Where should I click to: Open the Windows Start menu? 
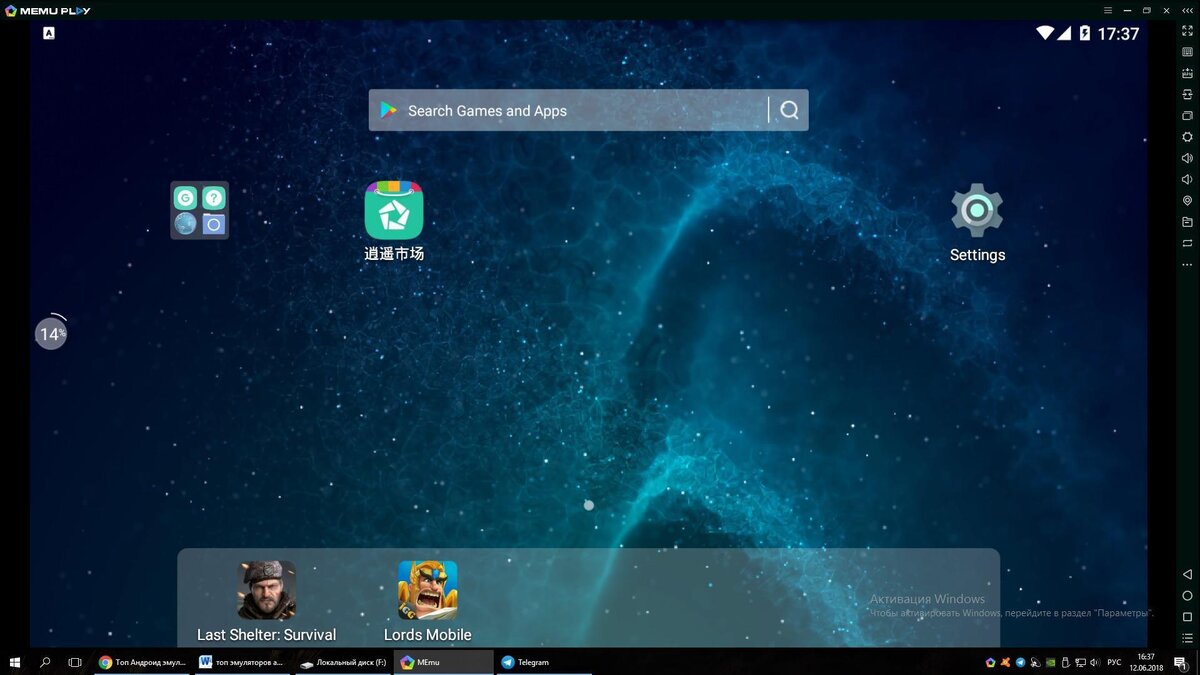[x=15, y=662]
